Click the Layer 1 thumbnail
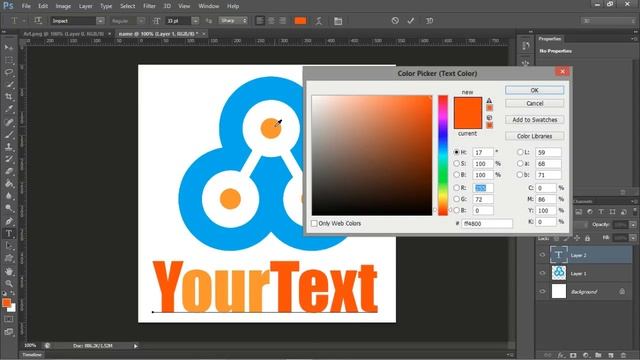The height and width of the screenshot is (360, 640). tap(558, 273)
